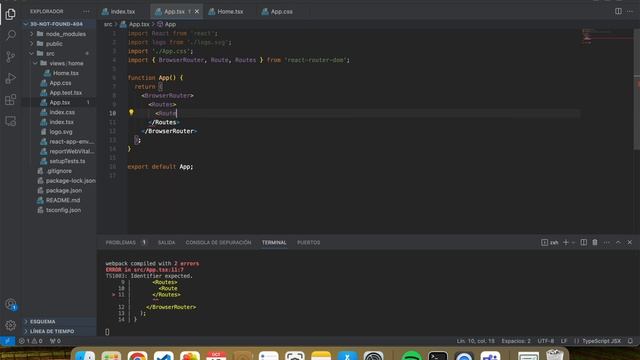The image size is (640, 360).
Task: Open README.md in the file tree
Action: click(x=63, y=200)
